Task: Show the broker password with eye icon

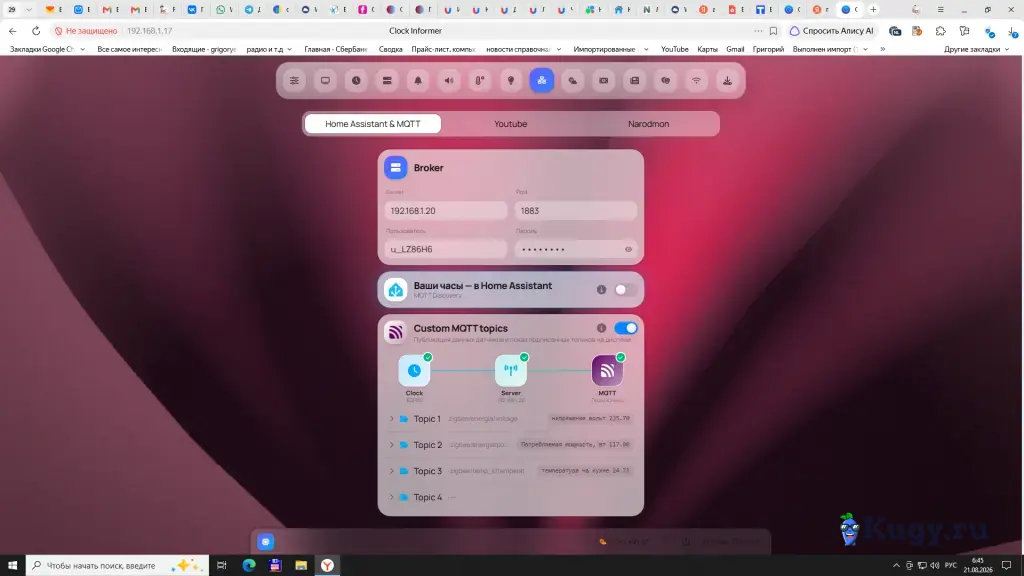Action: (628, 249)
